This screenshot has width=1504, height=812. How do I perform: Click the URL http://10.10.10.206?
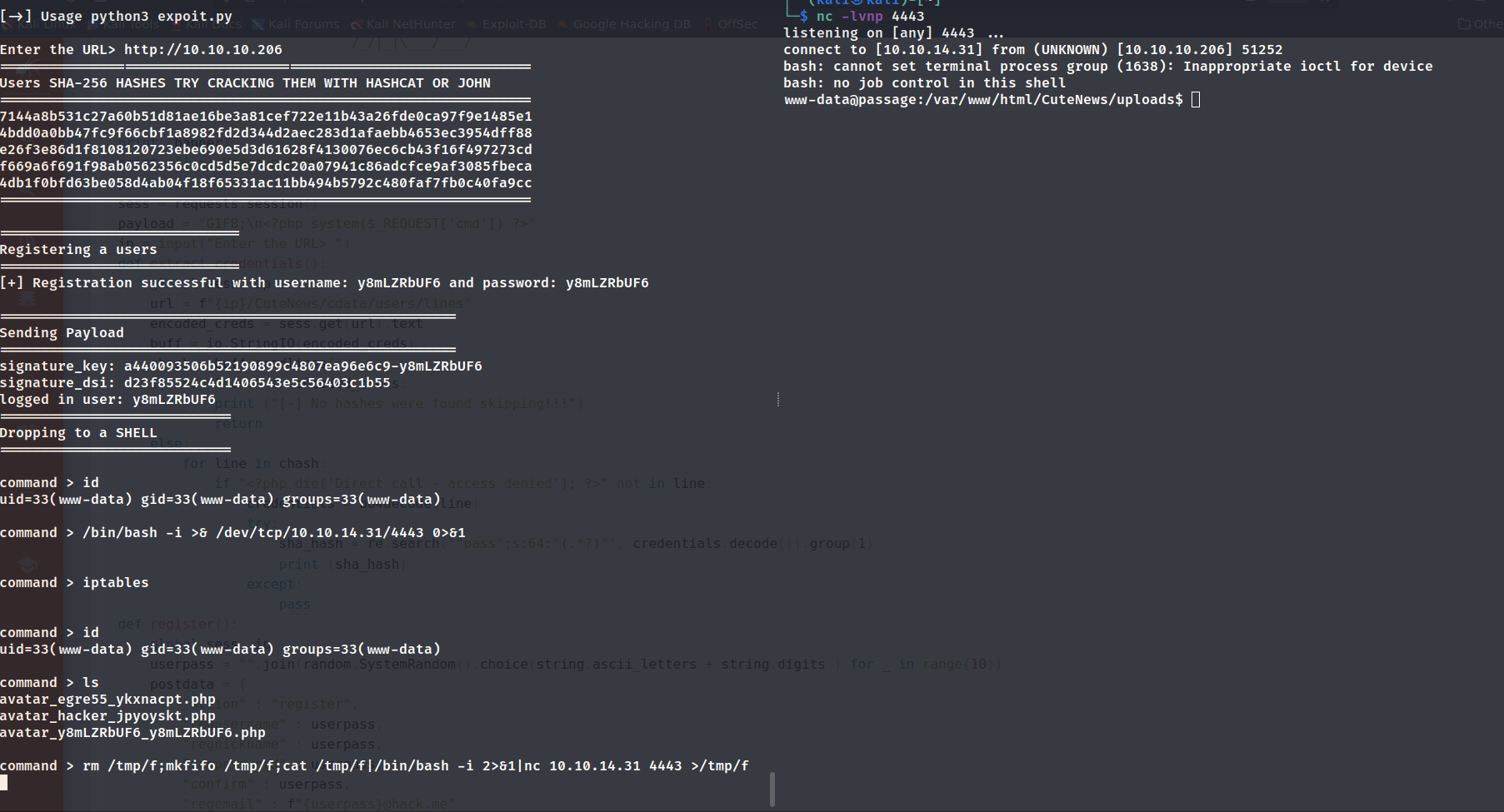pyautogui.click(x=203, y=49)
